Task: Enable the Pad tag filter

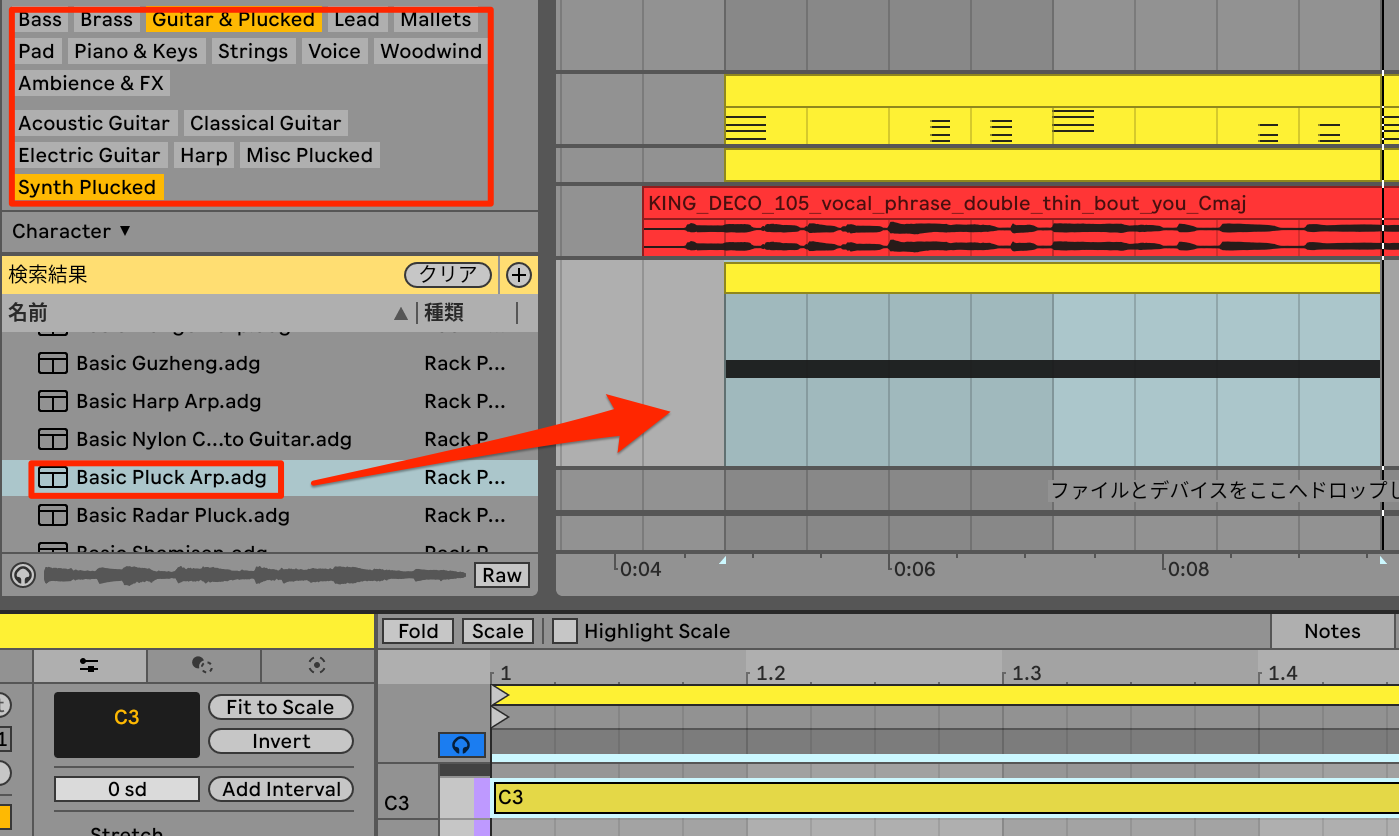Action: point(37,51)
